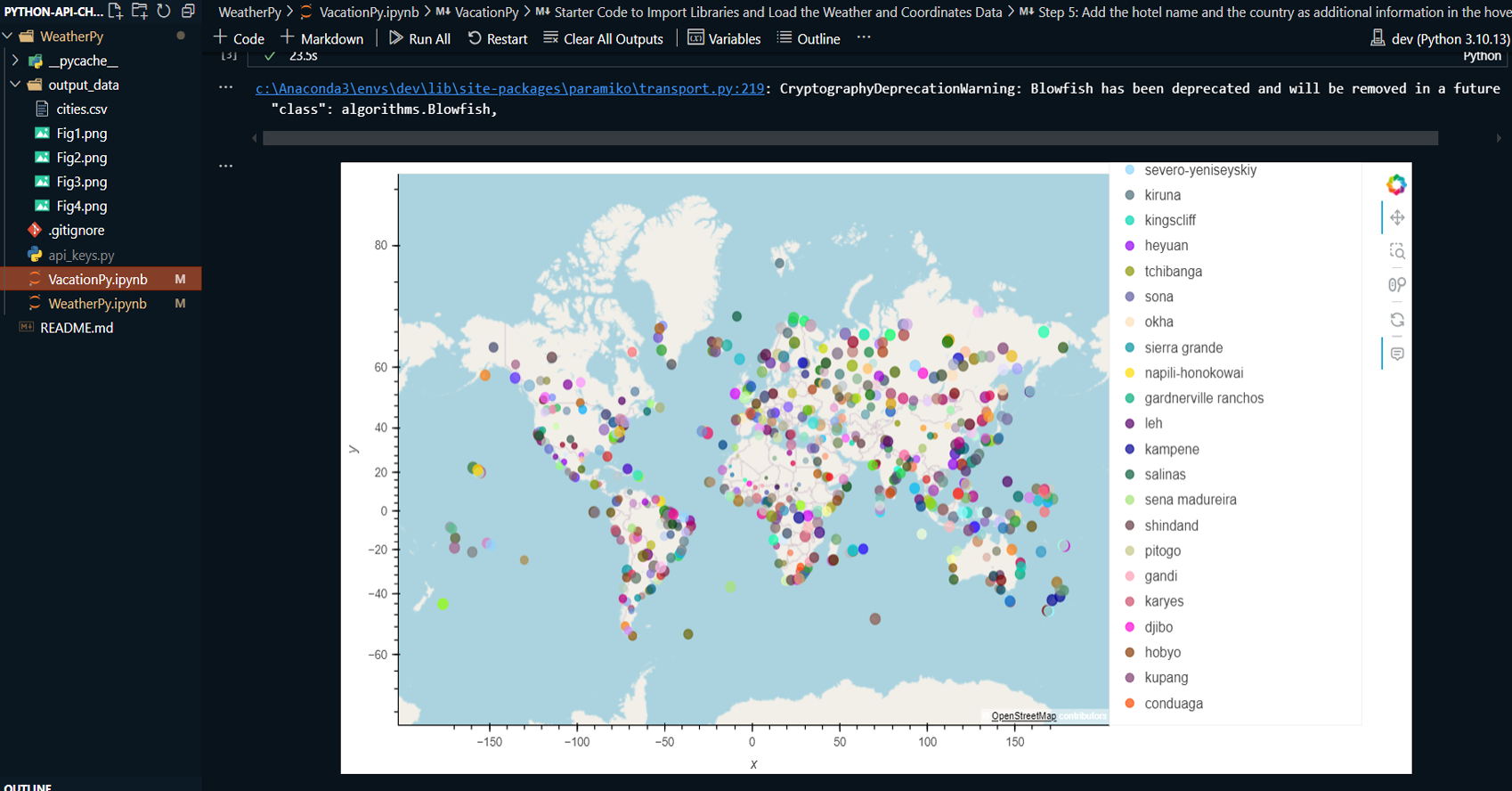Screen dimensions: 1512x791
Task: Open the notebook toolbar overflow menu
Action: [863, 38]
